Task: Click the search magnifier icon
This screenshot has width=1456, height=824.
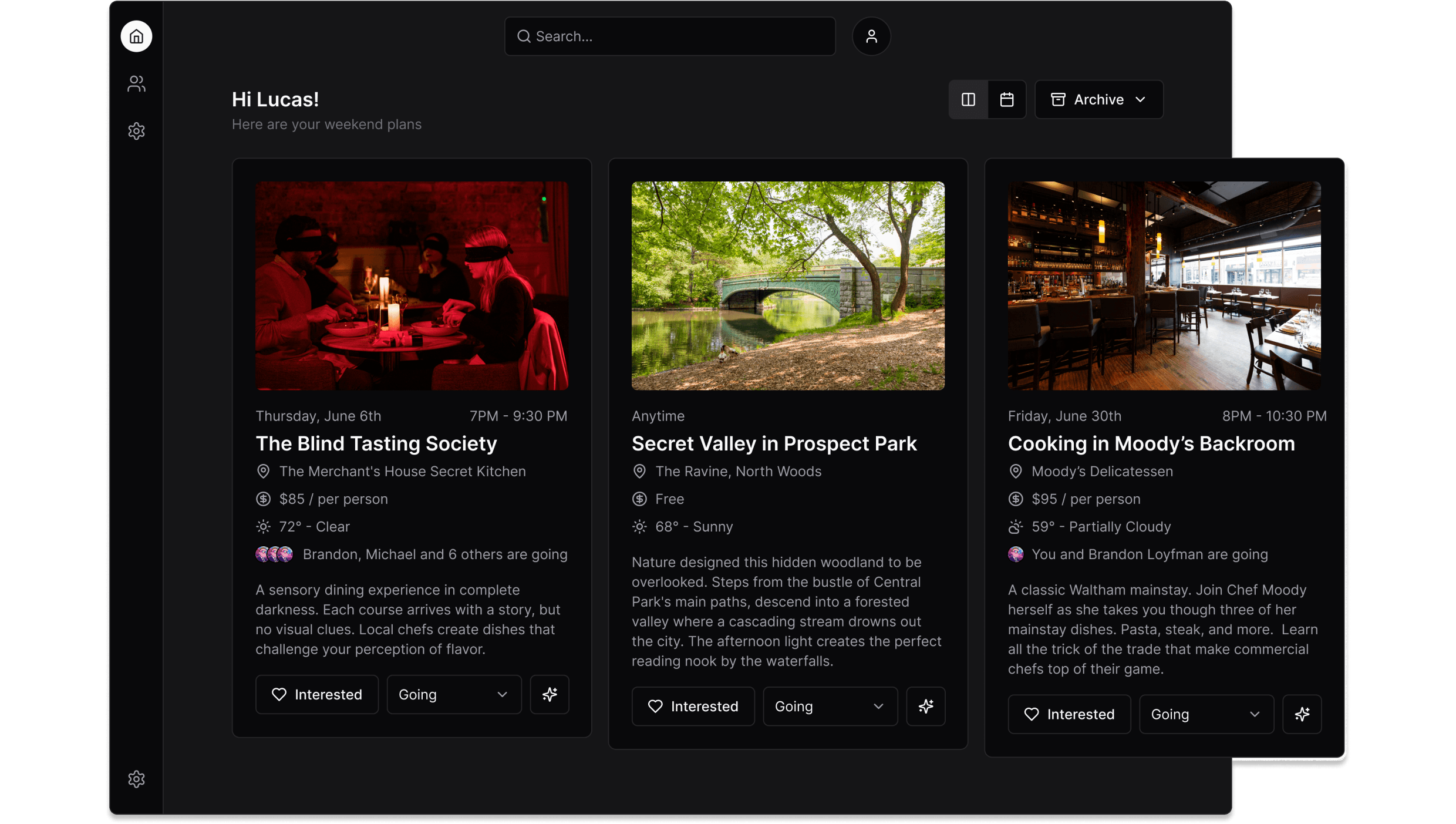Action: click(524, 36)
